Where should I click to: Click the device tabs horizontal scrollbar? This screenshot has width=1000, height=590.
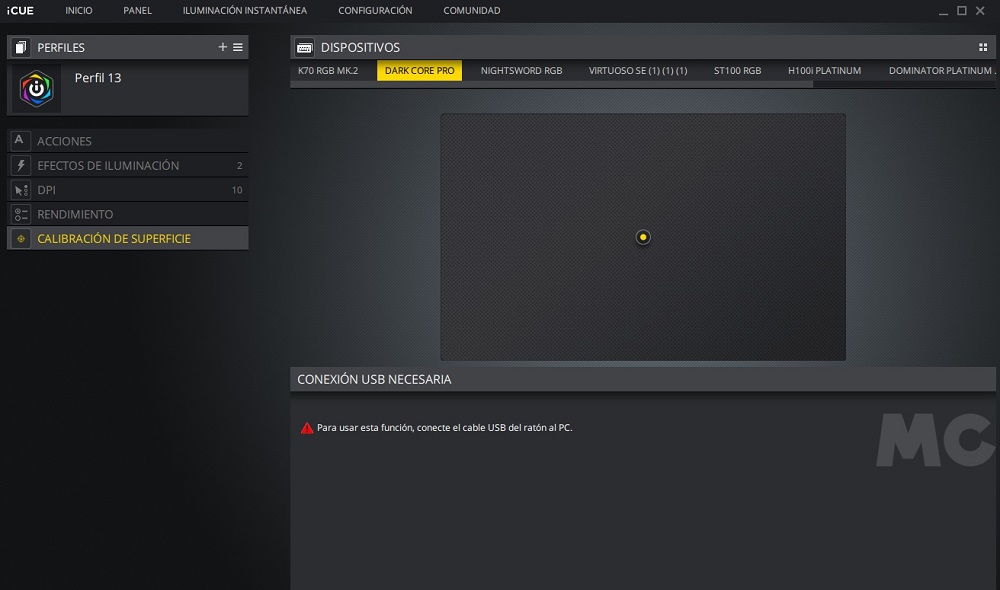point(550,85)
